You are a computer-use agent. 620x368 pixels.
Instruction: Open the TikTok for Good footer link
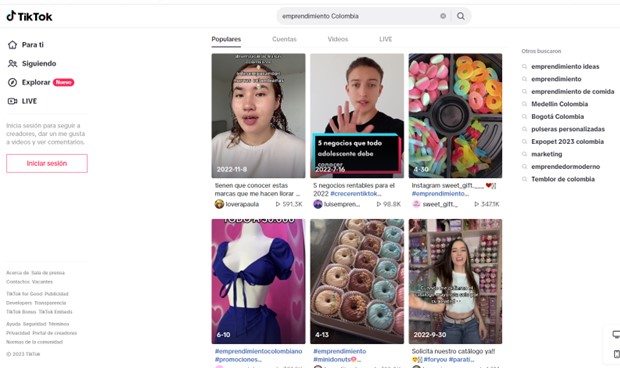click(x=24, y=294)
